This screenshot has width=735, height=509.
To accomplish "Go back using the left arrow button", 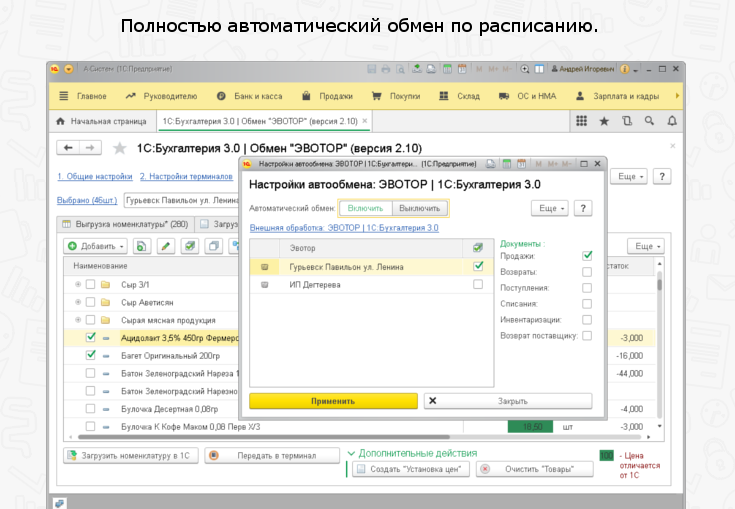I will click(69, 148).
